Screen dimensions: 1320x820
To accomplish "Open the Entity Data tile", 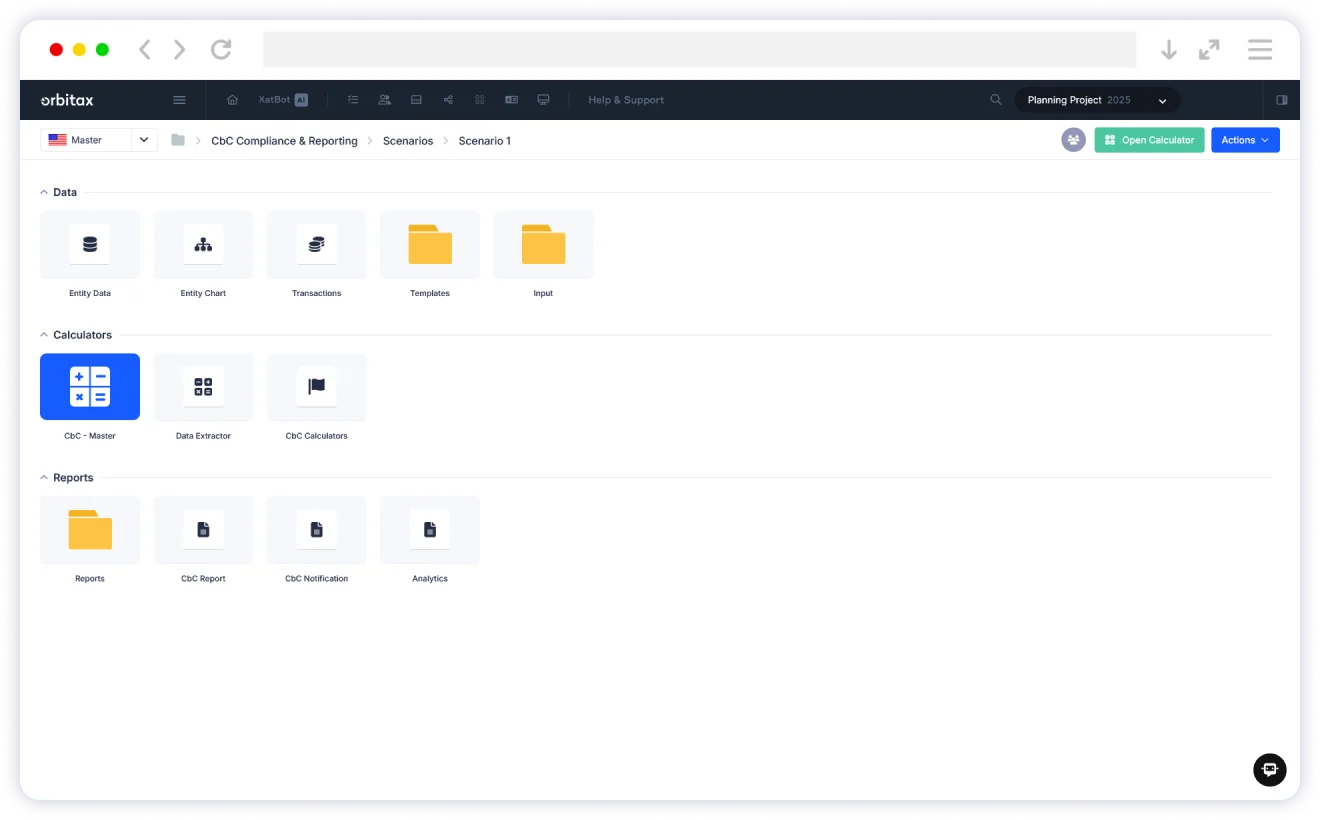I will (x=90, y=245).
